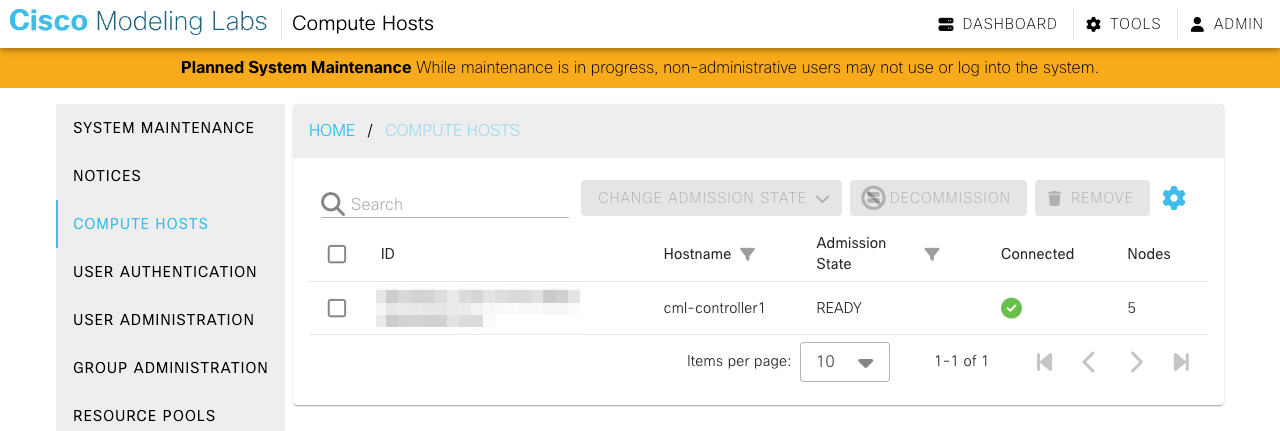Click the Planned System Maintenance banner text
Screen dimensions: 1280x431
[x=296, y=68]
